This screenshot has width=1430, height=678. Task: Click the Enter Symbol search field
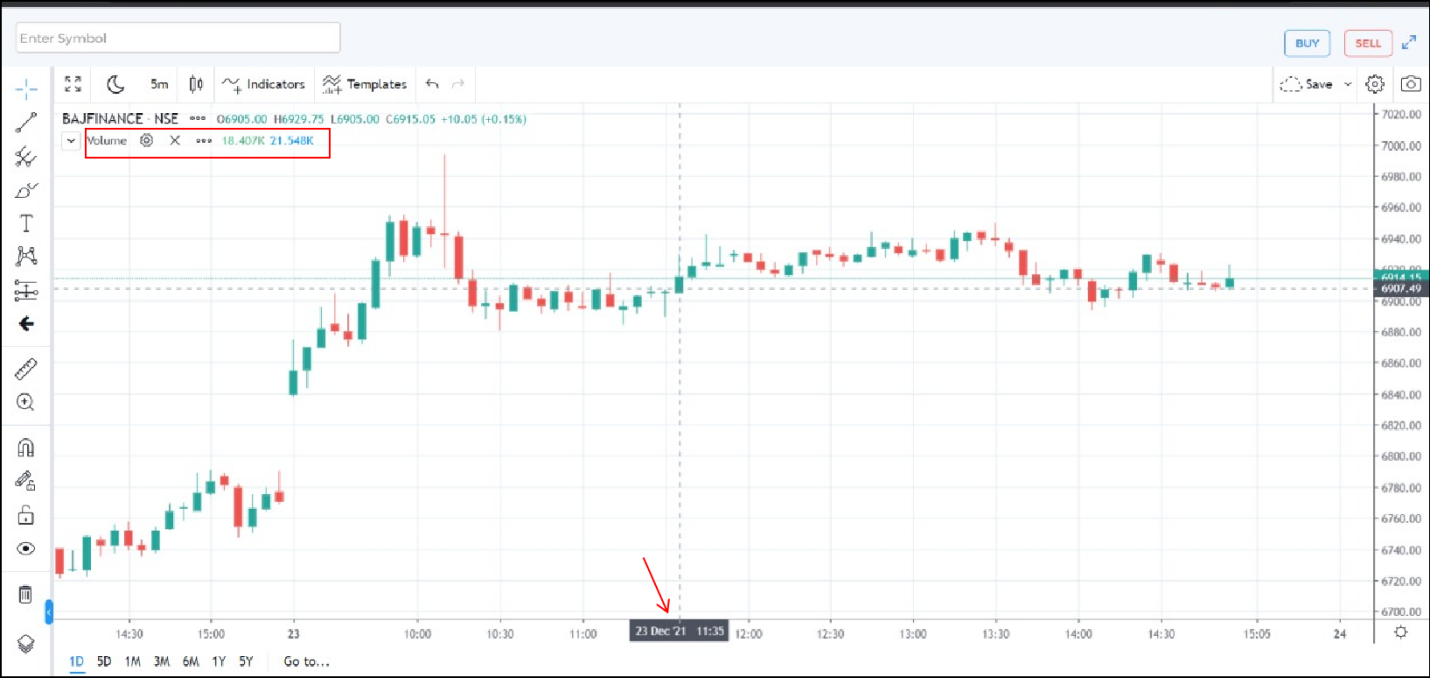[178, 38]
